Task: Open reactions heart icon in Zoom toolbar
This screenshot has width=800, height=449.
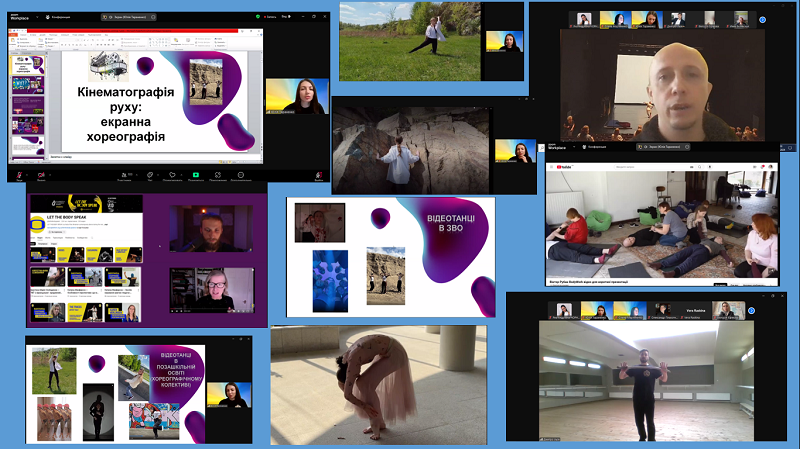Action: click(x=172, y=176)
